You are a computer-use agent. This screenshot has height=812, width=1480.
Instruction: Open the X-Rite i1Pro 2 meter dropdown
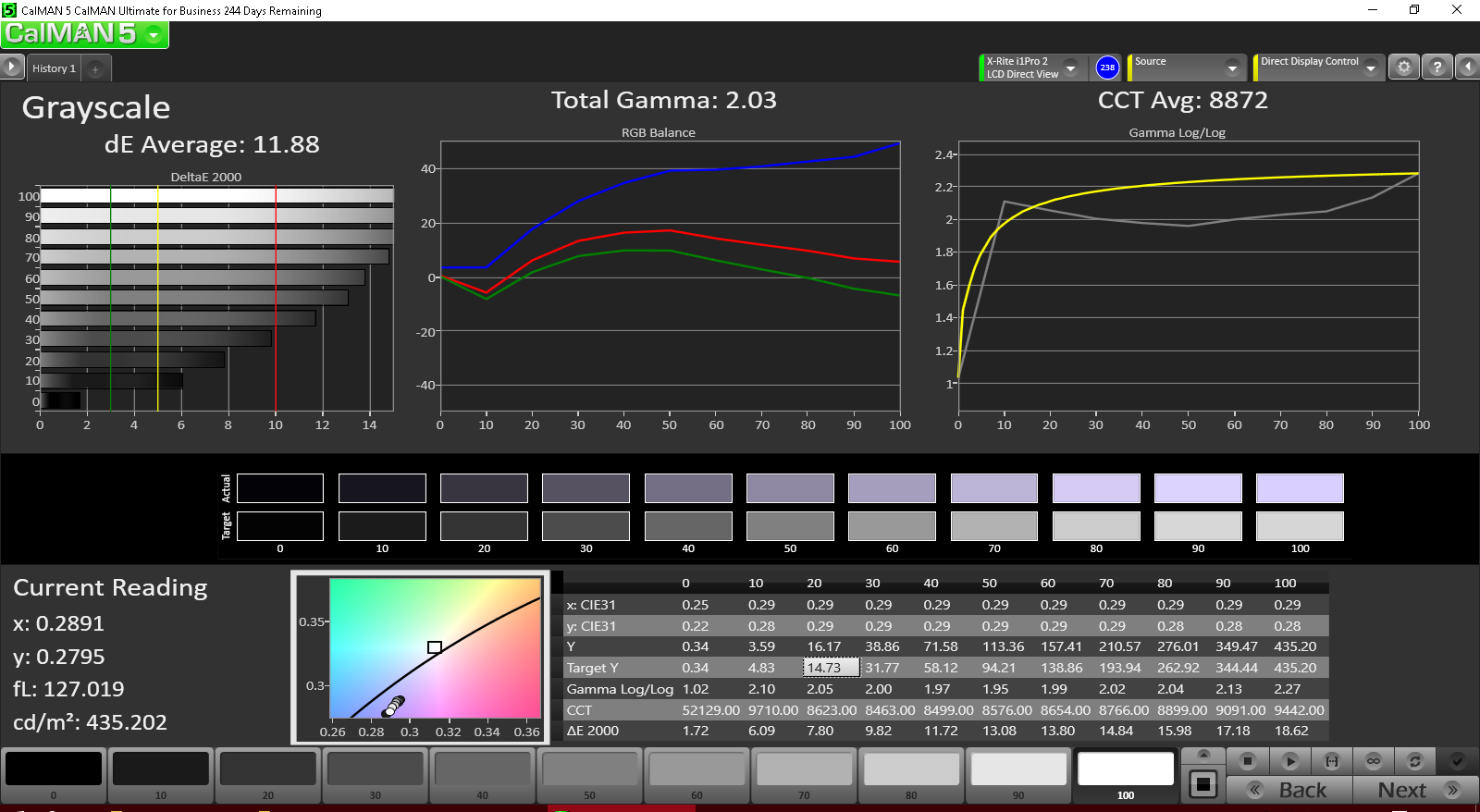(x=1070, y=68)
